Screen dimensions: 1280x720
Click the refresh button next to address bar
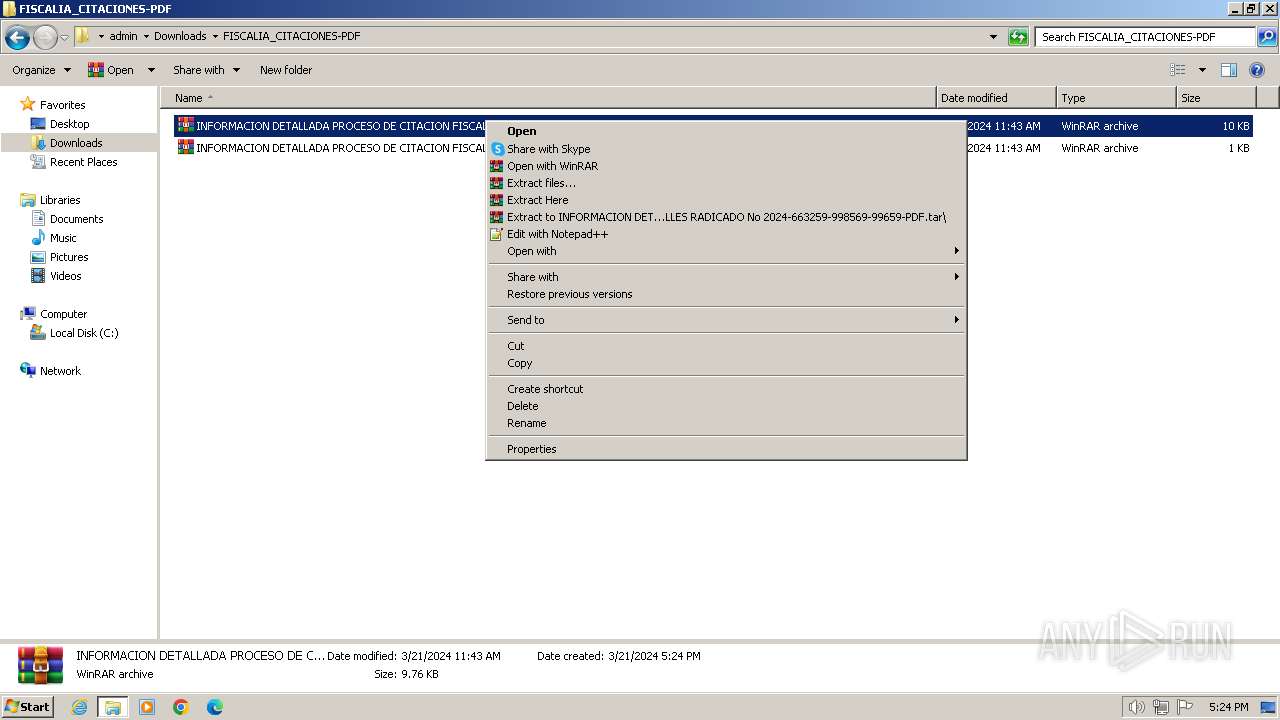[1018, 37]
